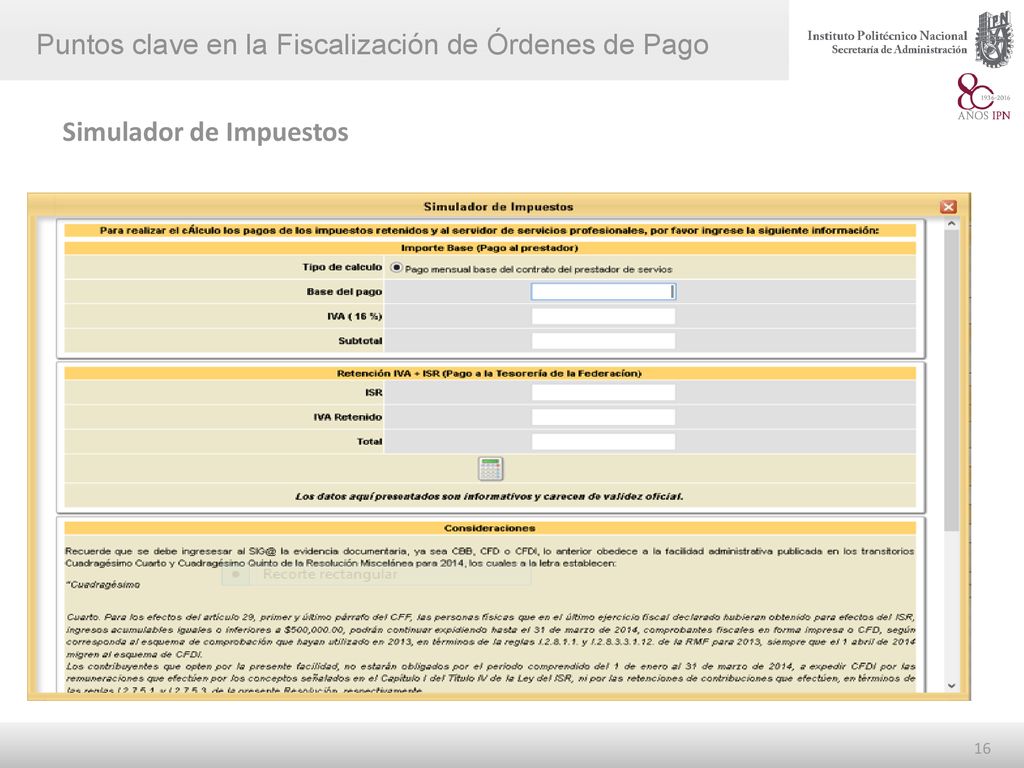
Task: Click the 'Consideraciones' section header
Action: (490, 528)
